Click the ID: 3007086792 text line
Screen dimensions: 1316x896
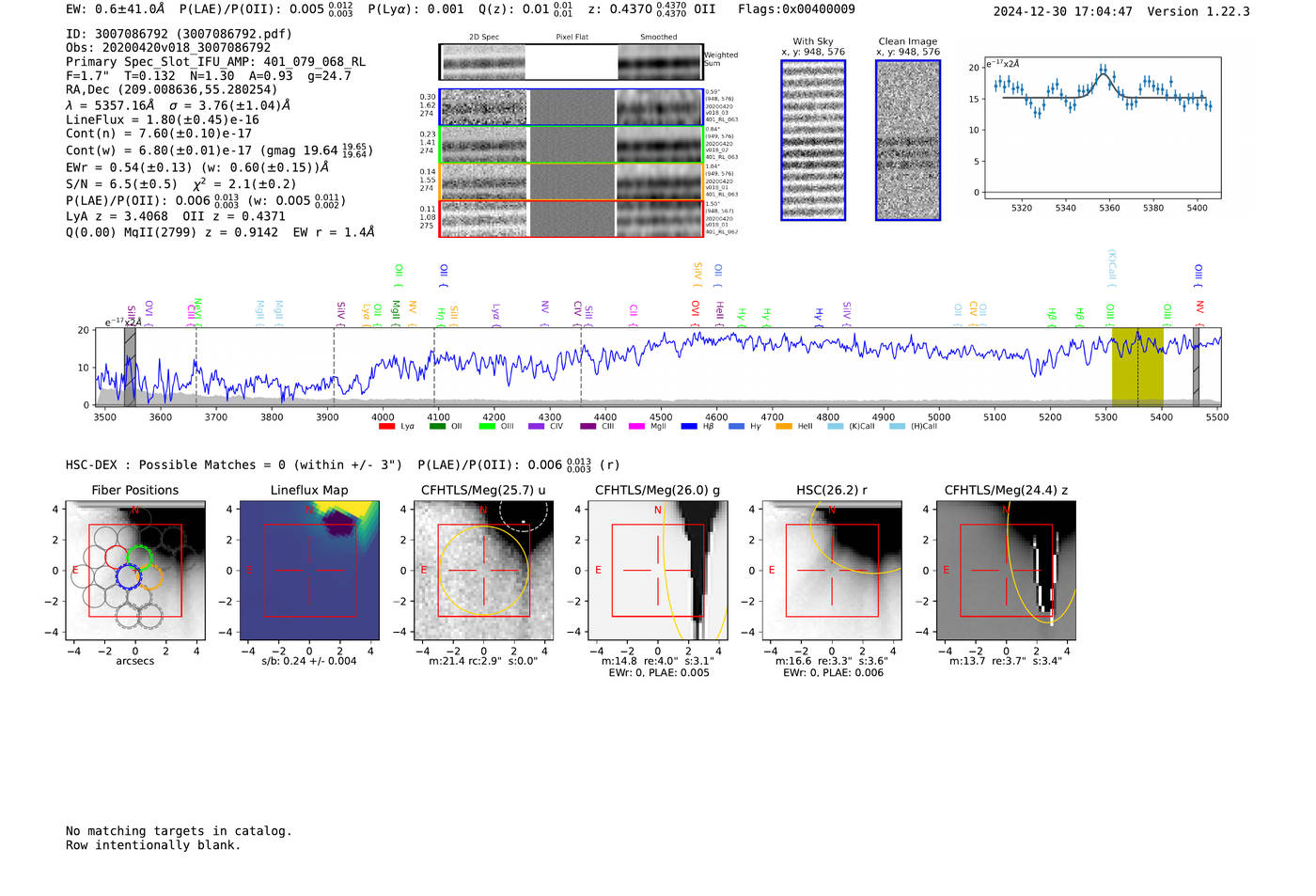[179, 34]
